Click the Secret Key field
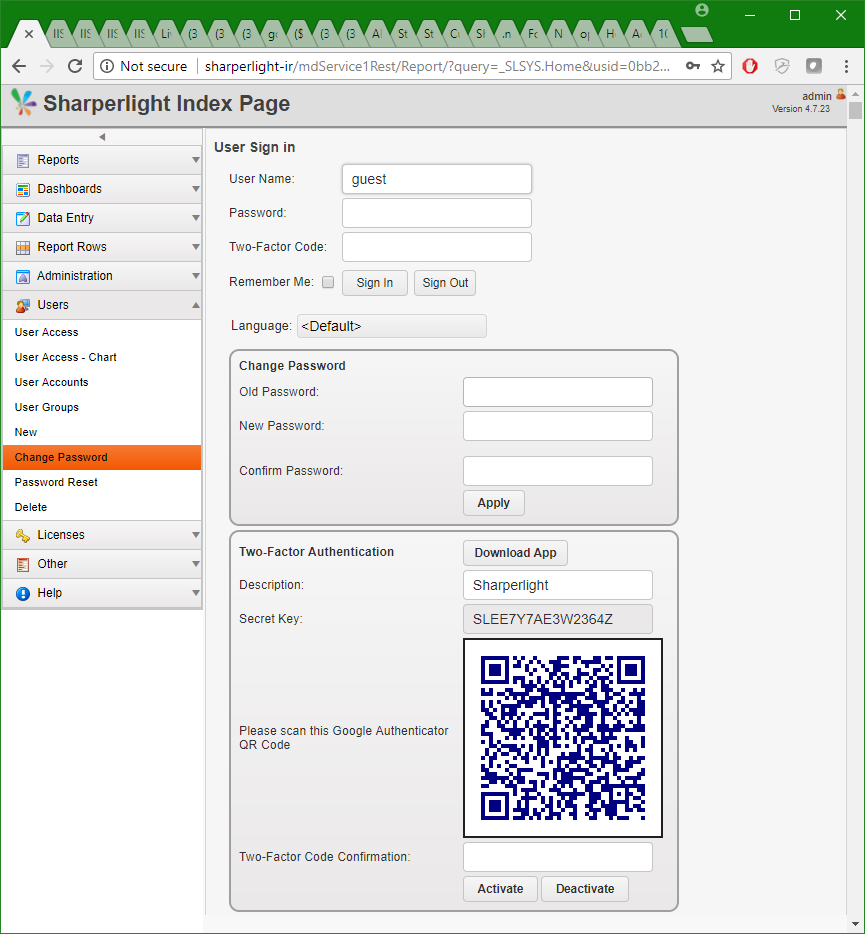This screenshot has height=934, width=865. click(x=558, y=619)
